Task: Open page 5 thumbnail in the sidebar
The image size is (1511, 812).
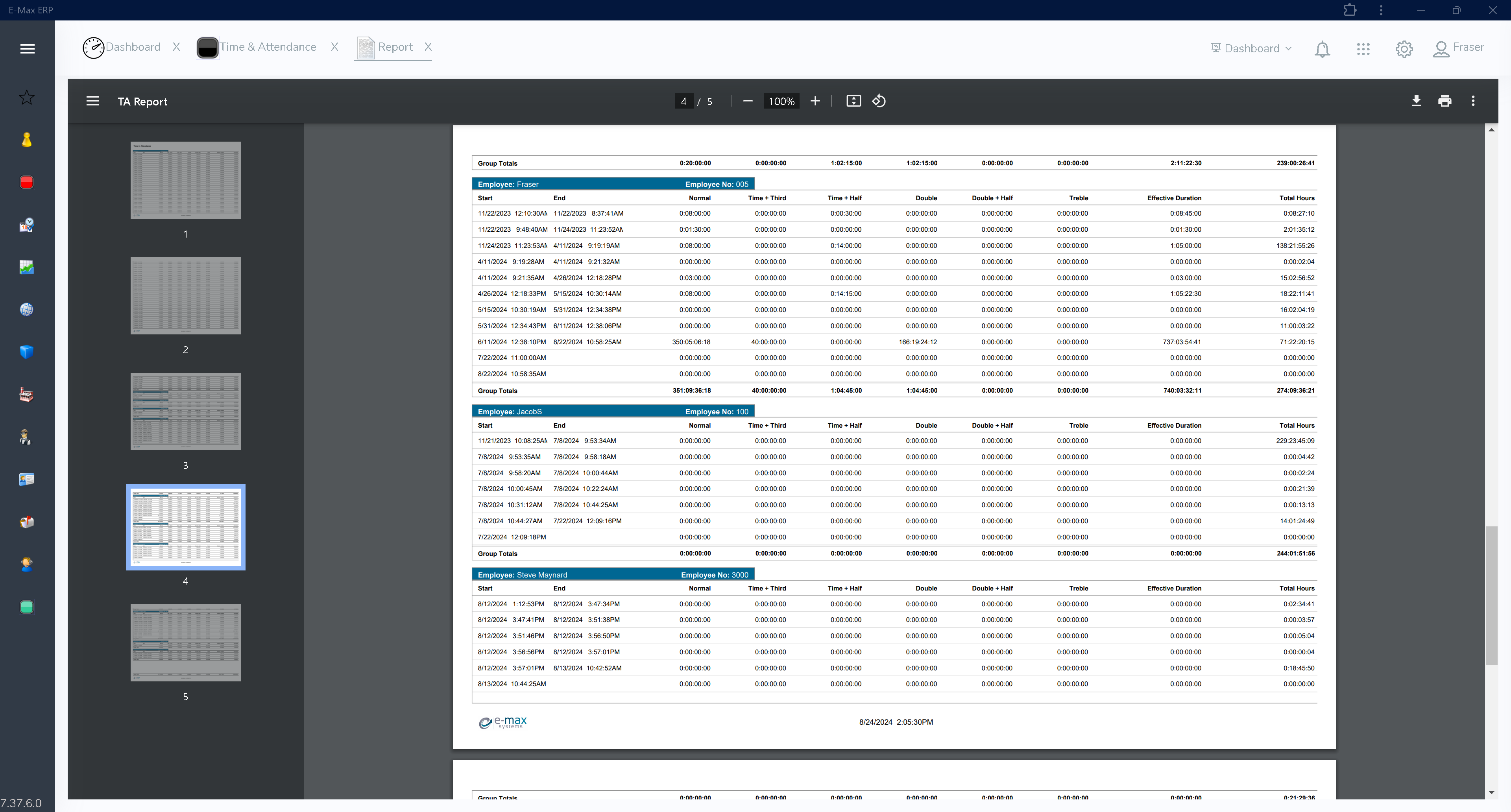Action: point(185,642)
